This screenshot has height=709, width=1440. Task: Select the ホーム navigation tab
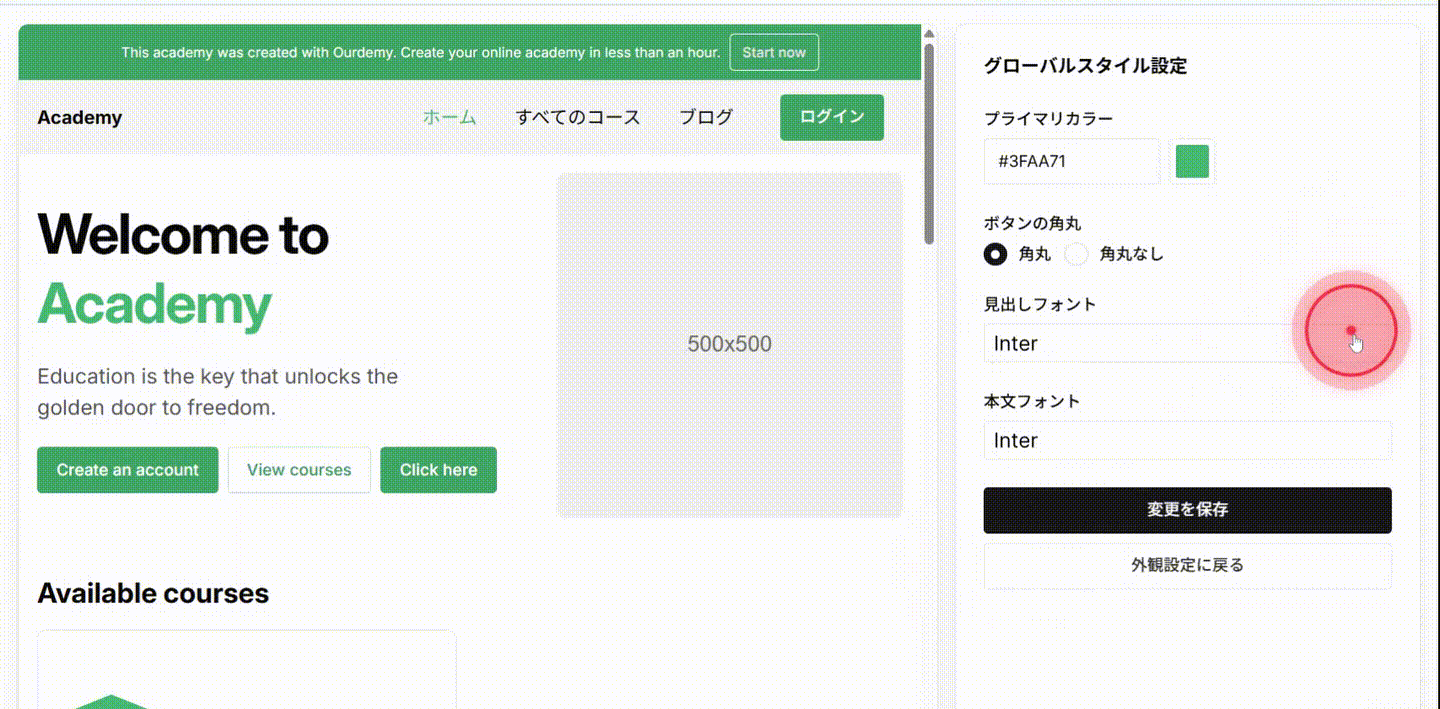(x=449, y=117)
